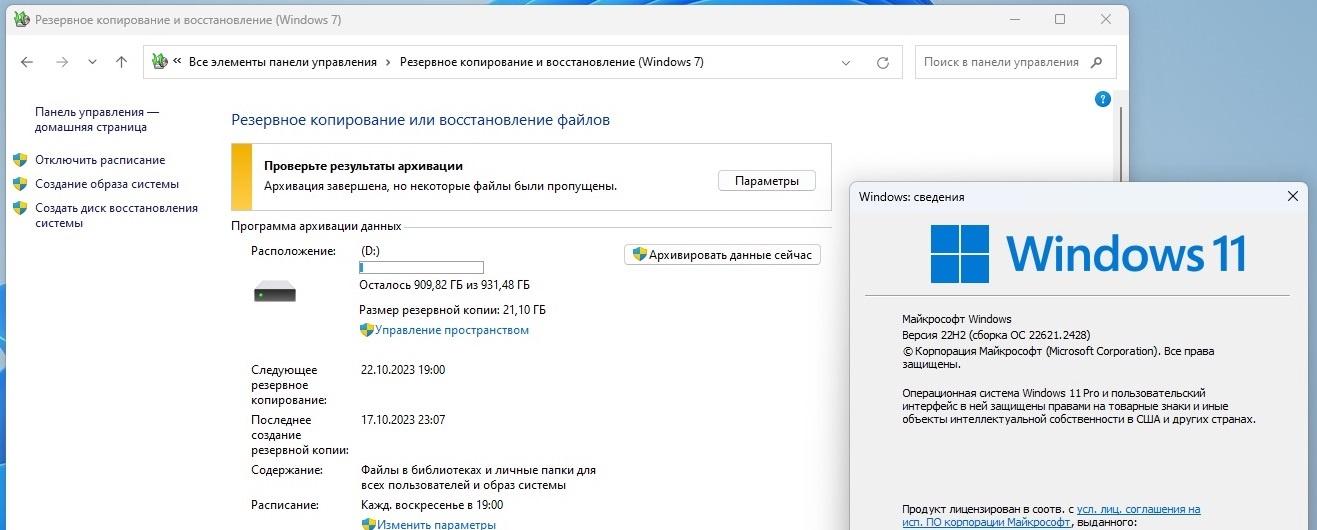1317x530 pixels.
Task: Click Изменить параметры link
Action: pos(436,524)
